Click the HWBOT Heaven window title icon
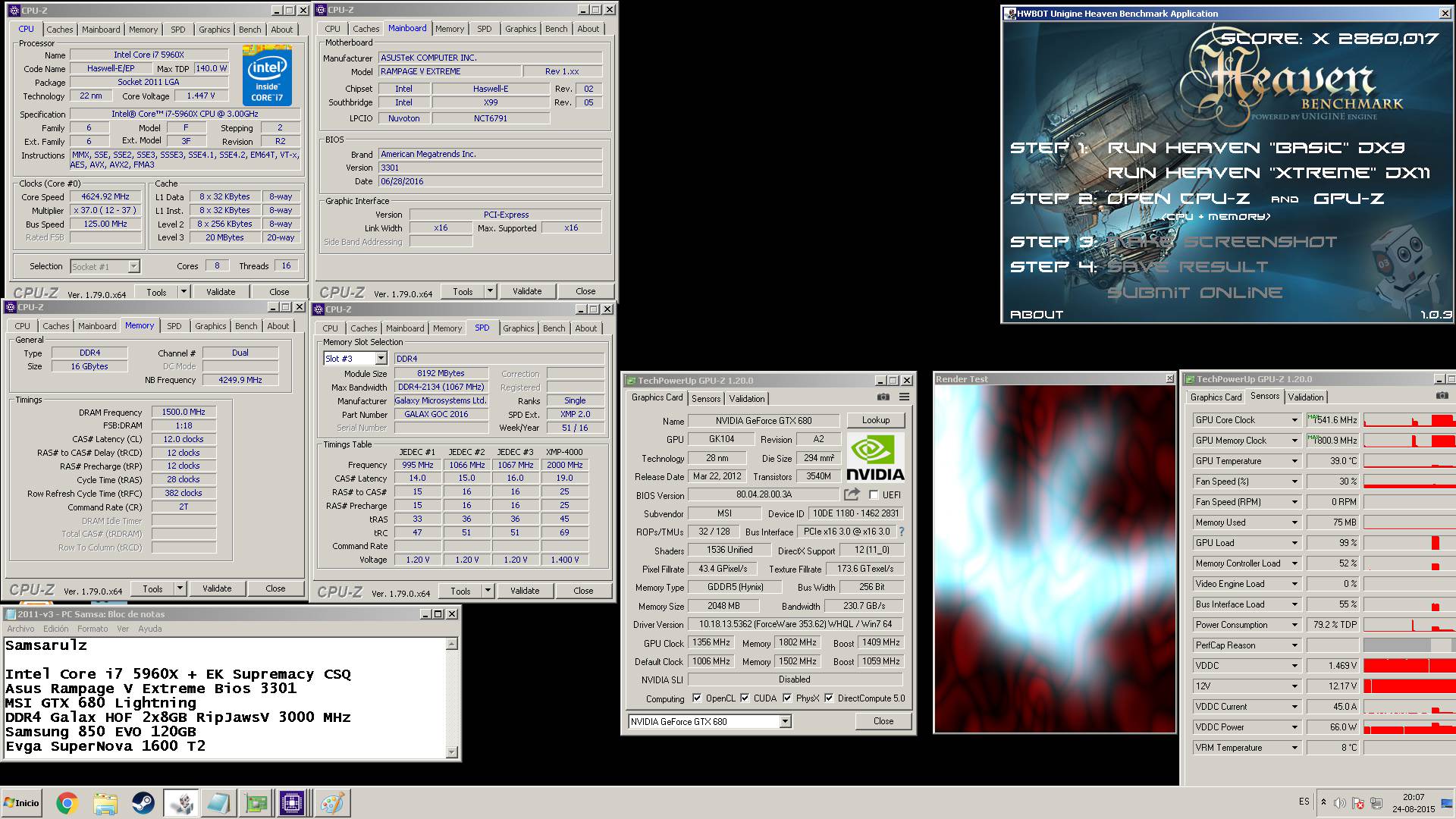1456x819 pixels. pos(1010,14)
